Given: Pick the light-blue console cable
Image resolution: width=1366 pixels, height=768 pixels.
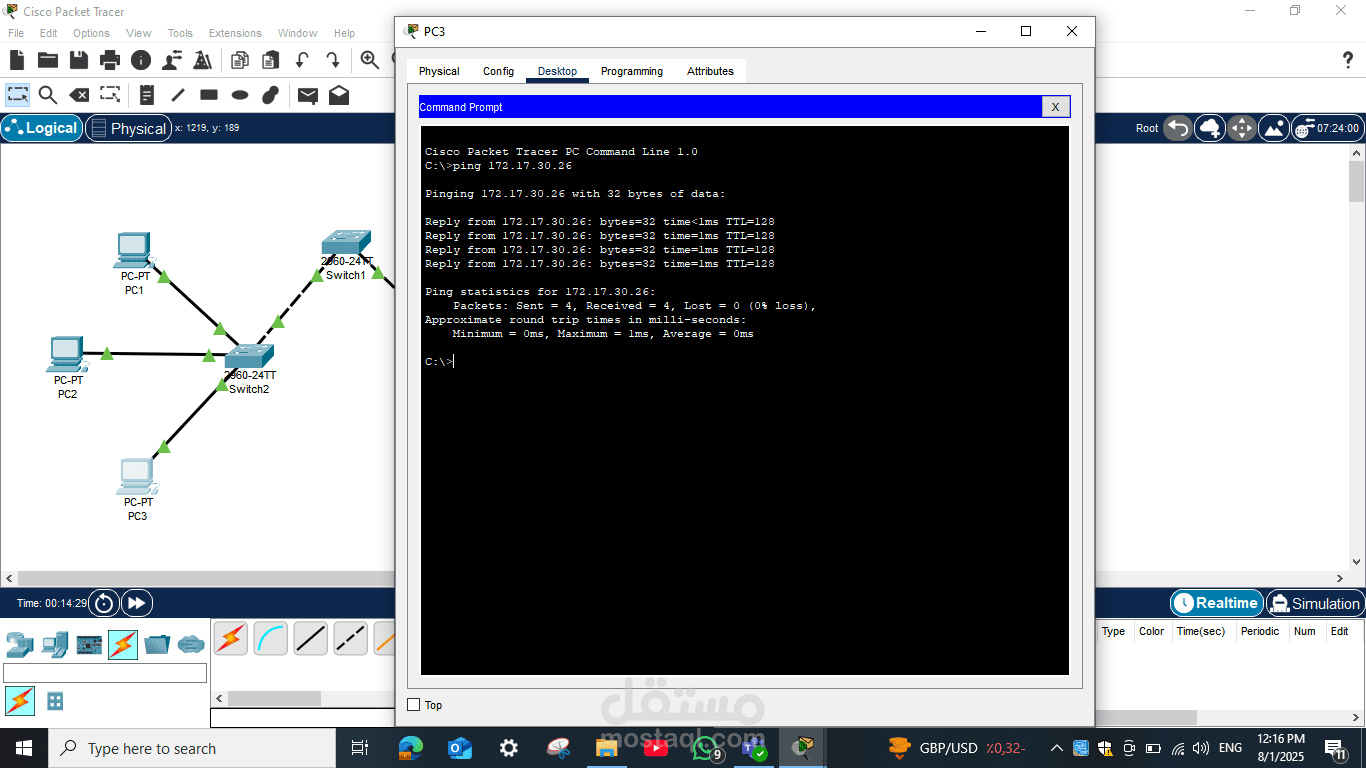Looking at the screenshot, I should coord(270,638).
